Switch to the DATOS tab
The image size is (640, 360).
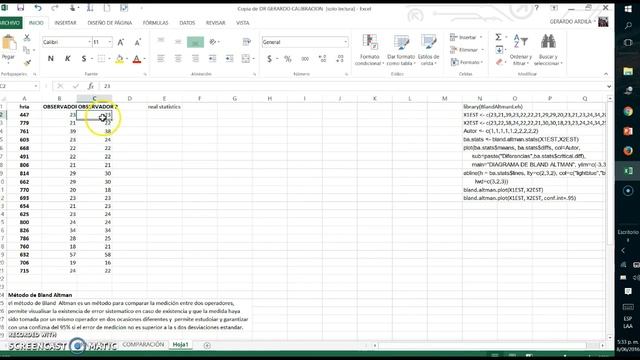187,23
